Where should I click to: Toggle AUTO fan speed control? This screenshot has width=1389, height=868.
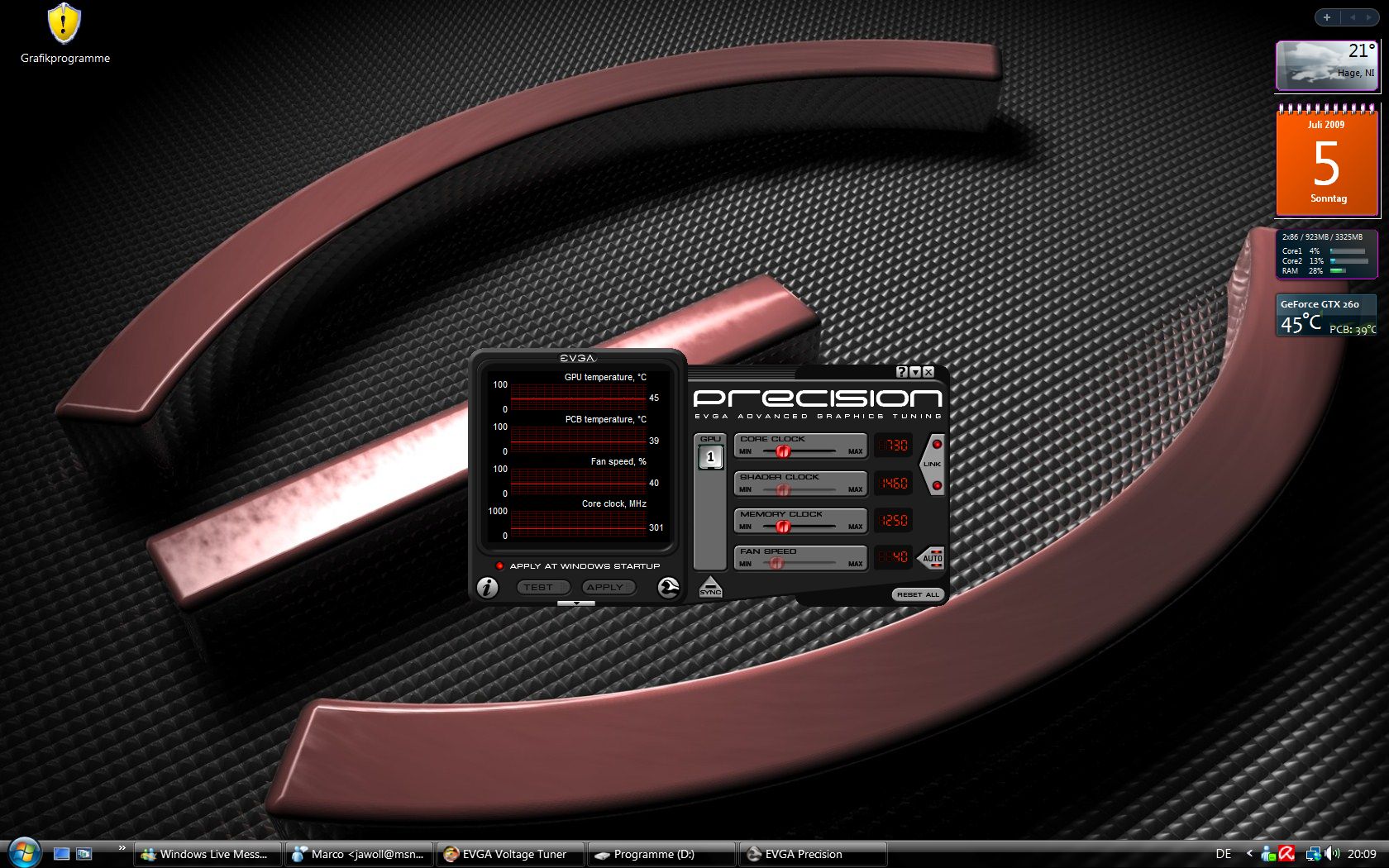pos(933,558)
